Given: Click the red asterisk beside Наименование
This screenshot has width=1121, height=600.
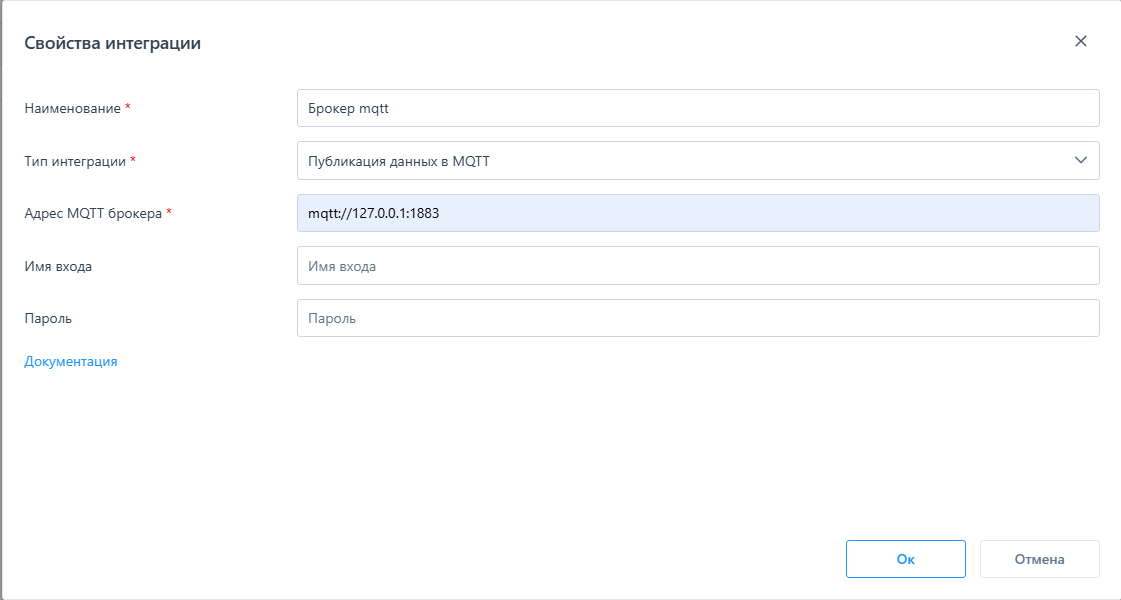Looking at the screenshot, I should pyautogui.click(x=128, y=107).
